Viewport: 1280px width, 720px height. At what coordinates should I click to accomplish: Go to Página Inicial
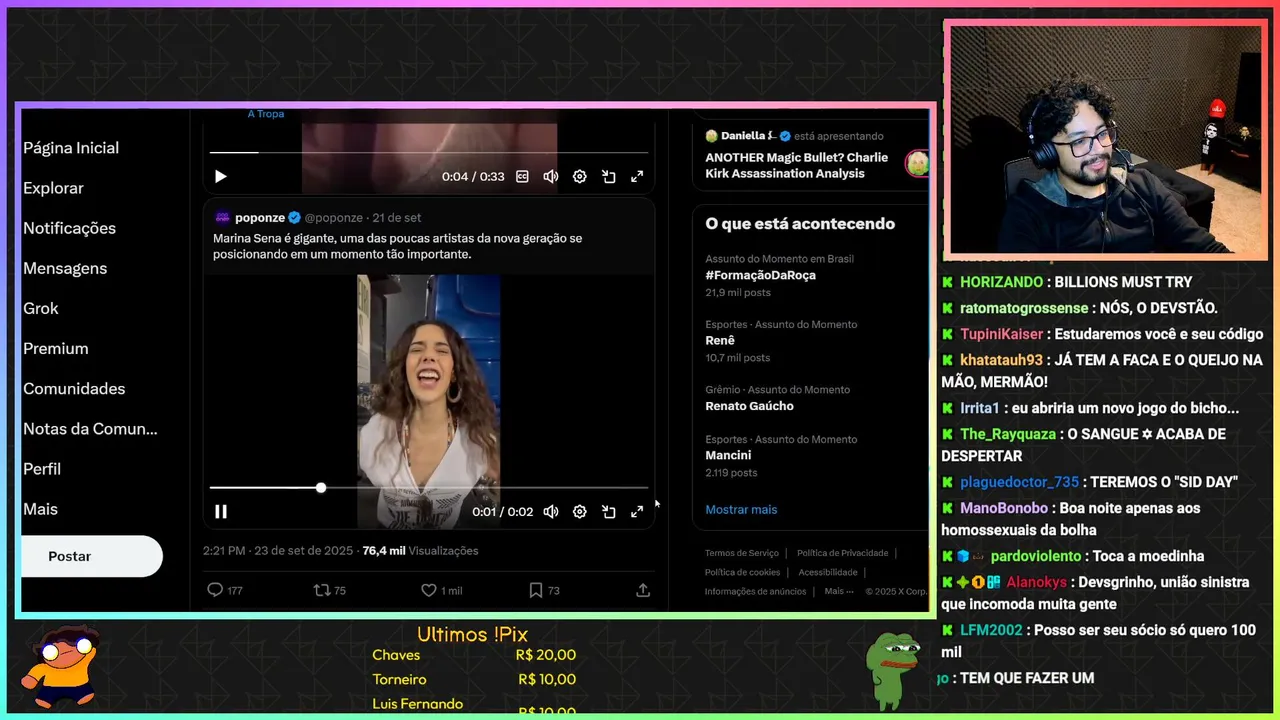pos(71,148)
